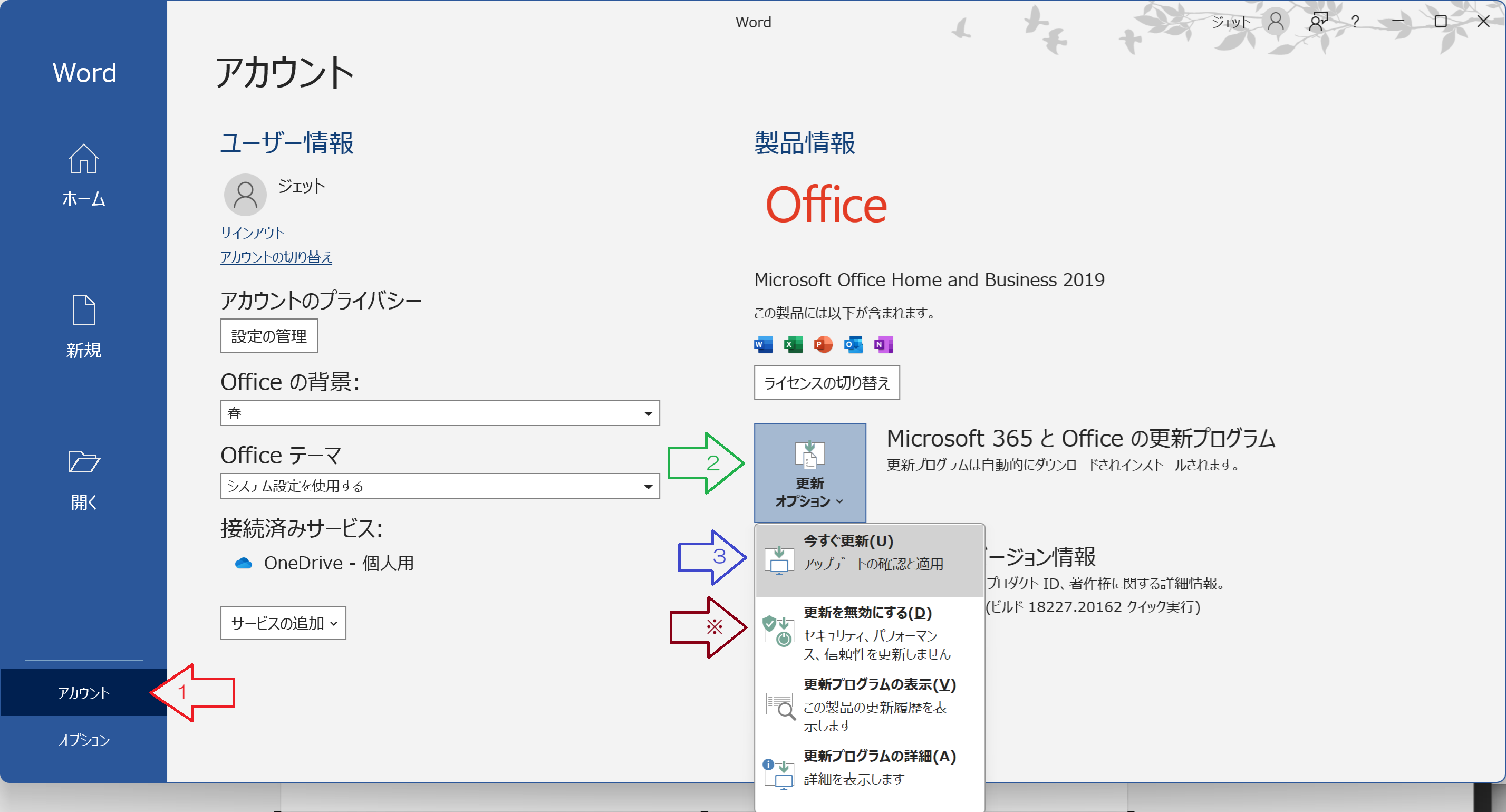The image size is (1506, 812).
Task: Click the アカウントの切り替え link
Action: coord(276,257)
